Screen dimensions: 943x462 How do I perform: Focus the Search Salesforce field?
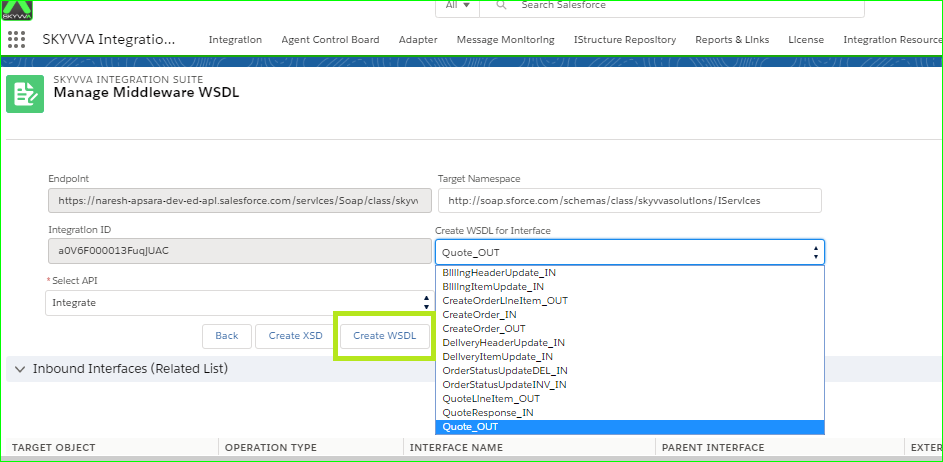click(672, 6)
